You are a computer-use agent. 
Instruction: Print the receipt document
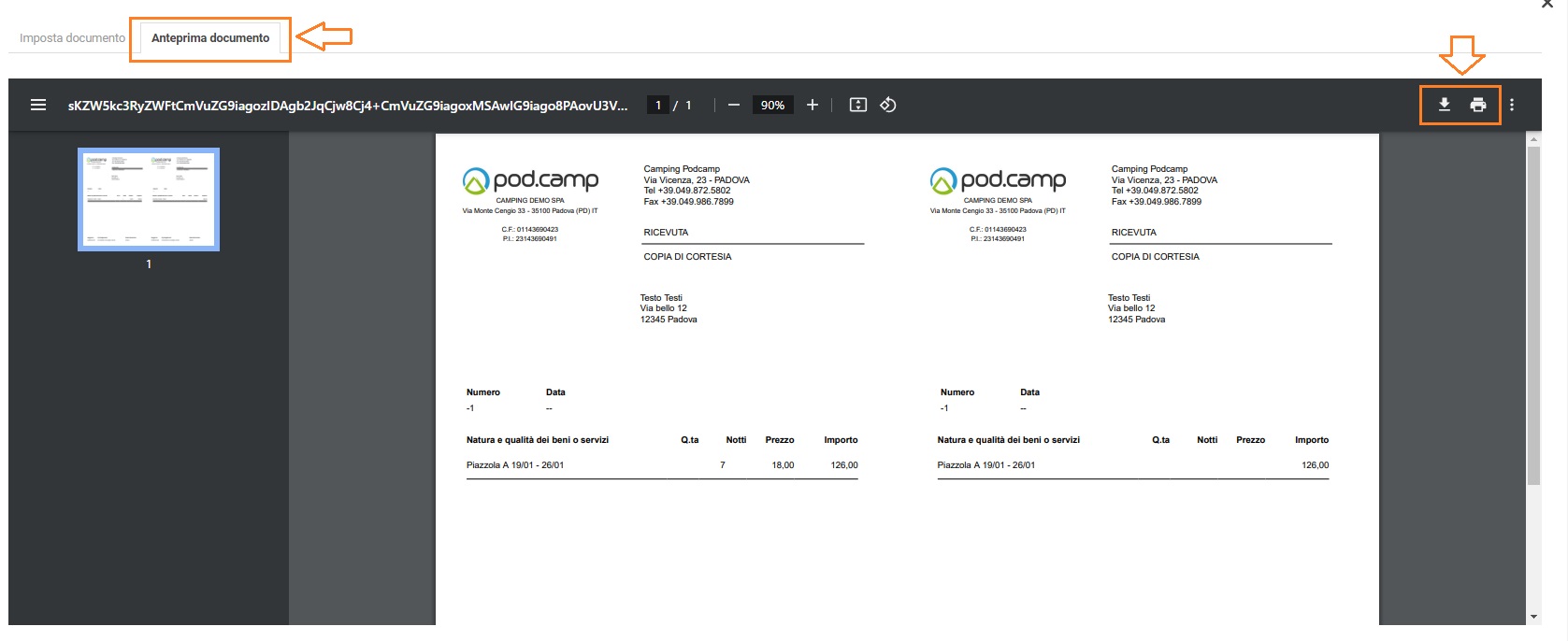(x=1478, y=105)
